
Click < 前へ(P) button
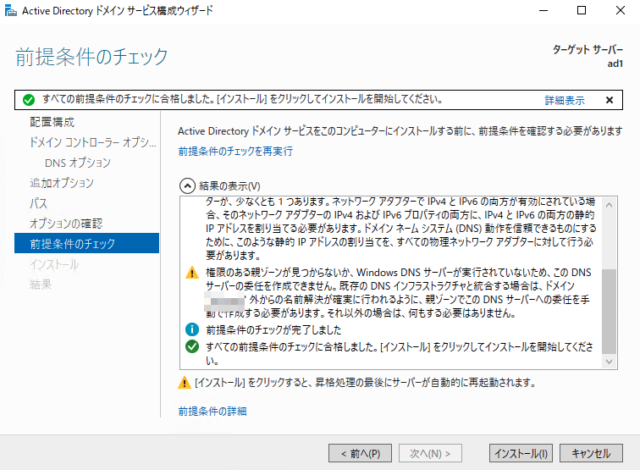click(x=360, y=453)
